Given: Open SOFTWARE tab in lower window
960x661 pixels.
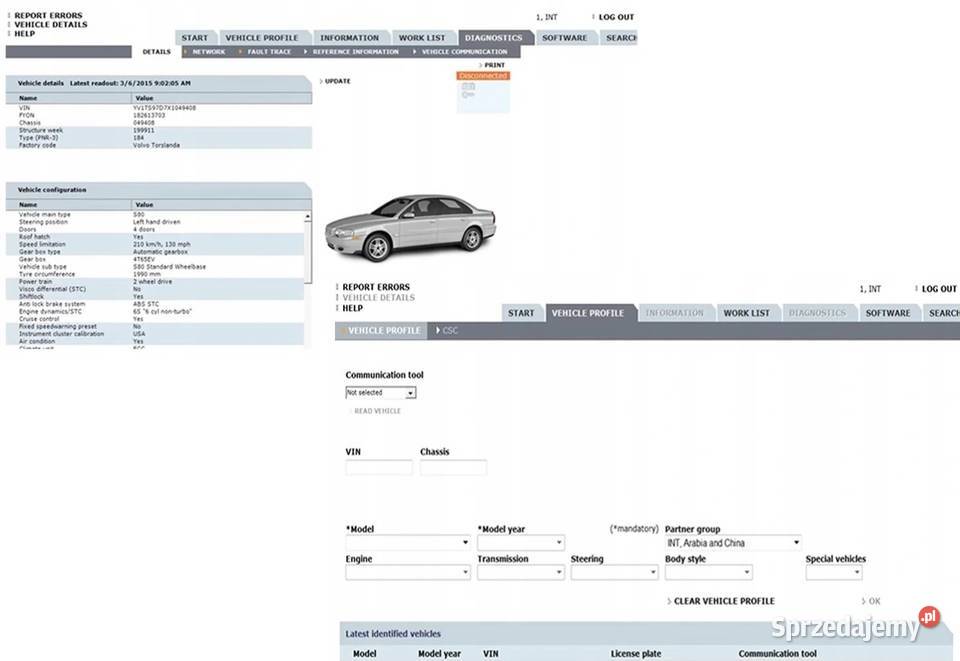Looking at the screenshot, I should [x=888, y=313].
